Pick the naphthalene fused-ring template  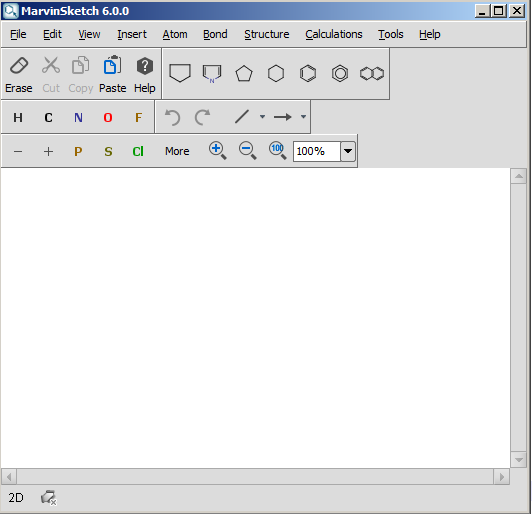[372, 73]
